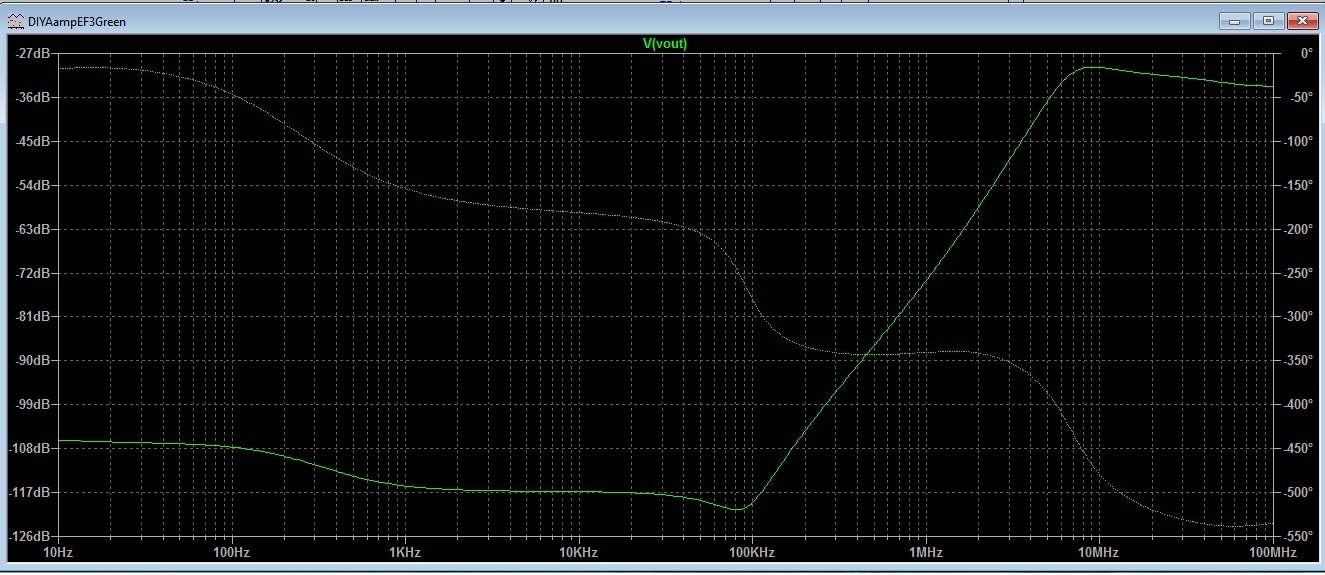
Task: Click the 100KHz frequency axis label
Action: (751, 552)
